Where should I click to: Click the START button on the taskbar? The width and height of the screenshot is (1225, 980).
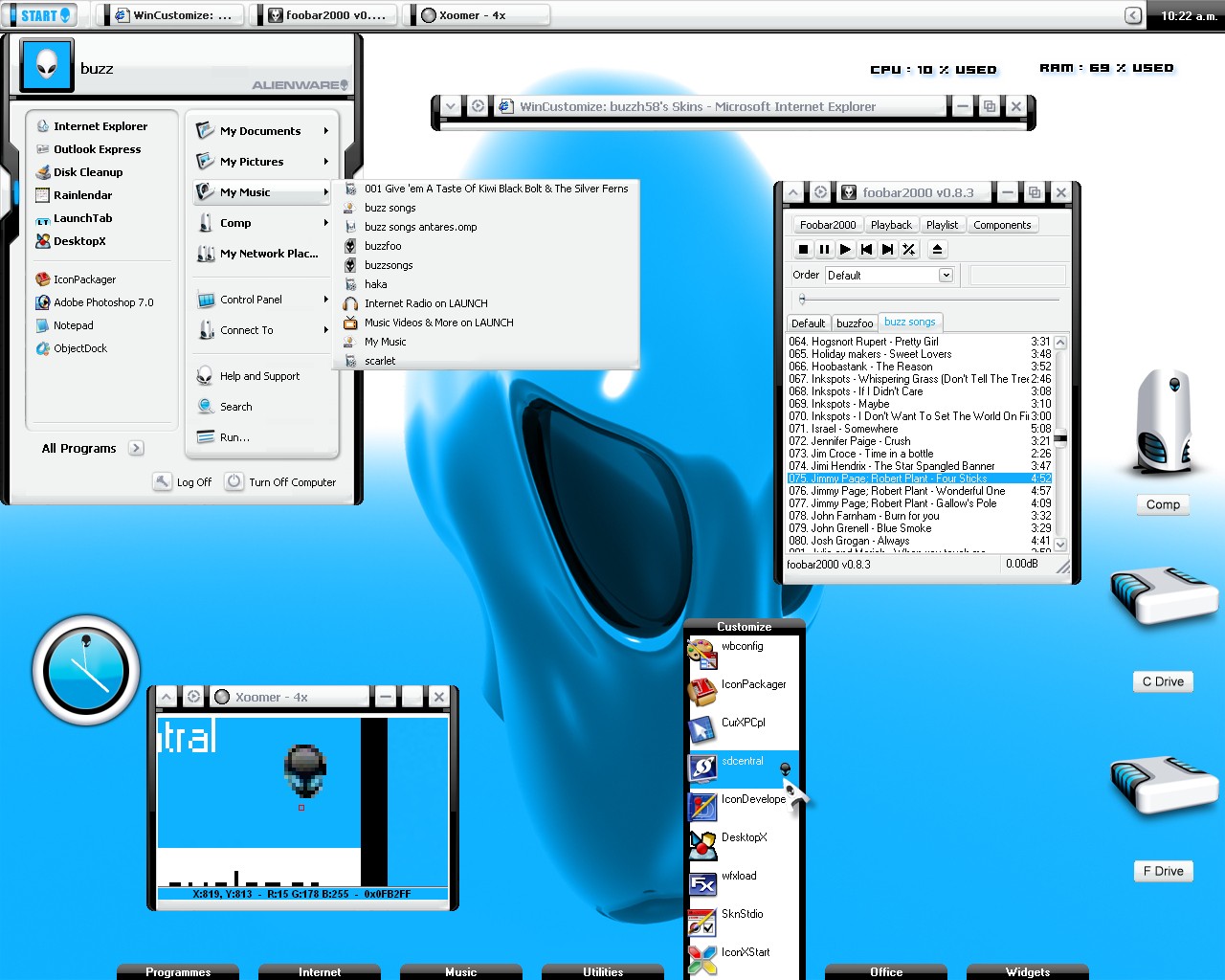point(42,15)
